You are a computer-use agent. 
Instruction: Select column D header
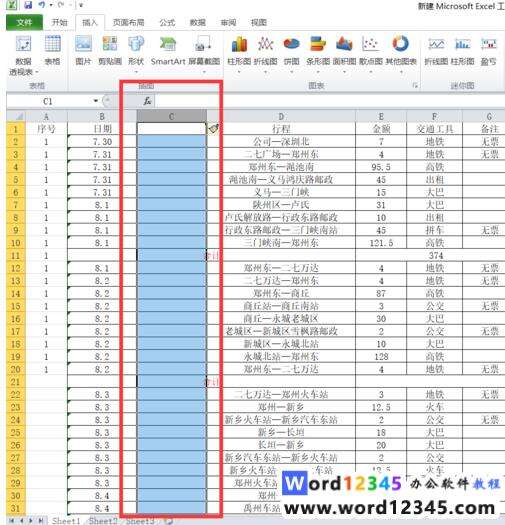click(x=281, y=117)
